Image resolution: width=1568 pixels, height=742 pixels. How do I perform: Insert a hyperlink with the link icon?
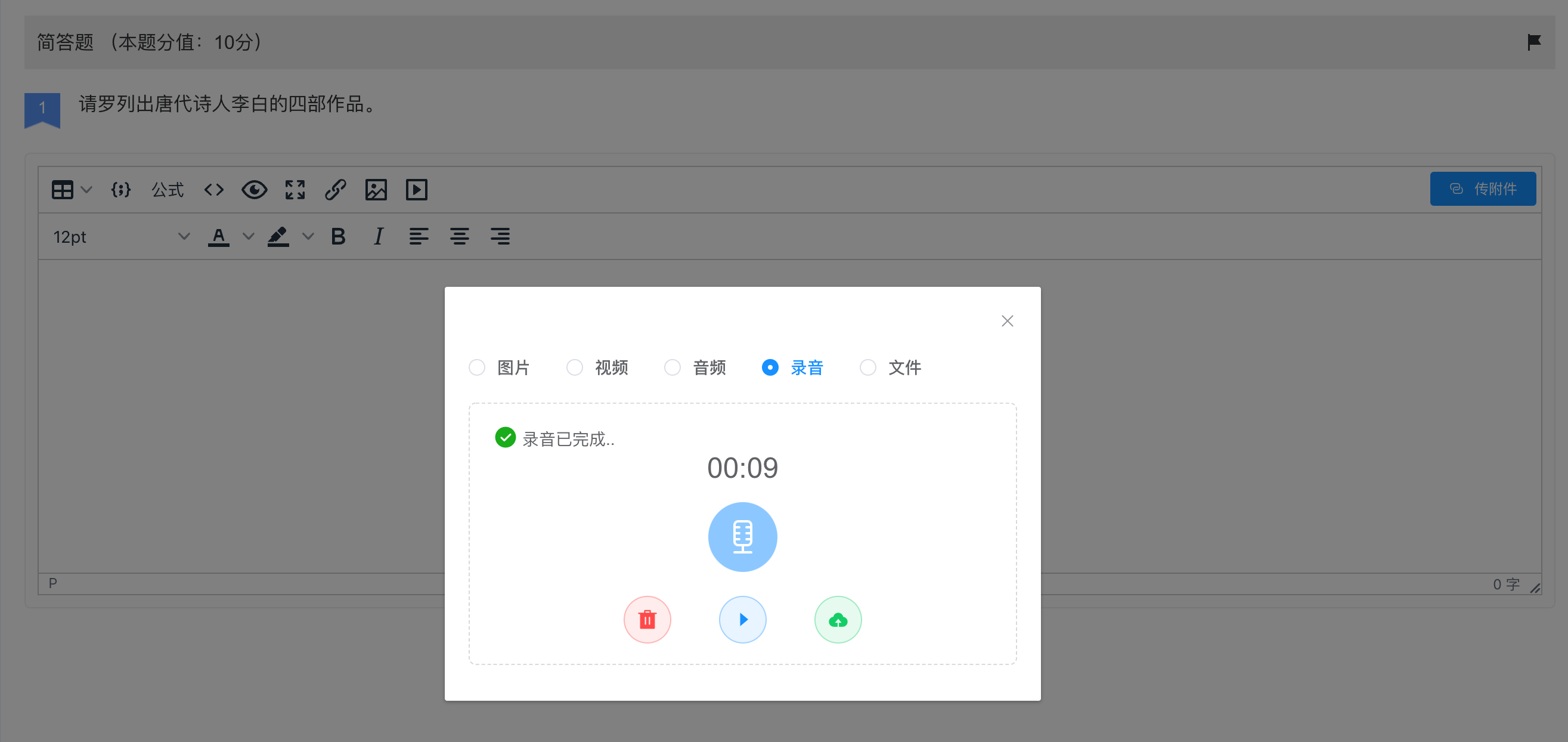(x=336, y=190)
